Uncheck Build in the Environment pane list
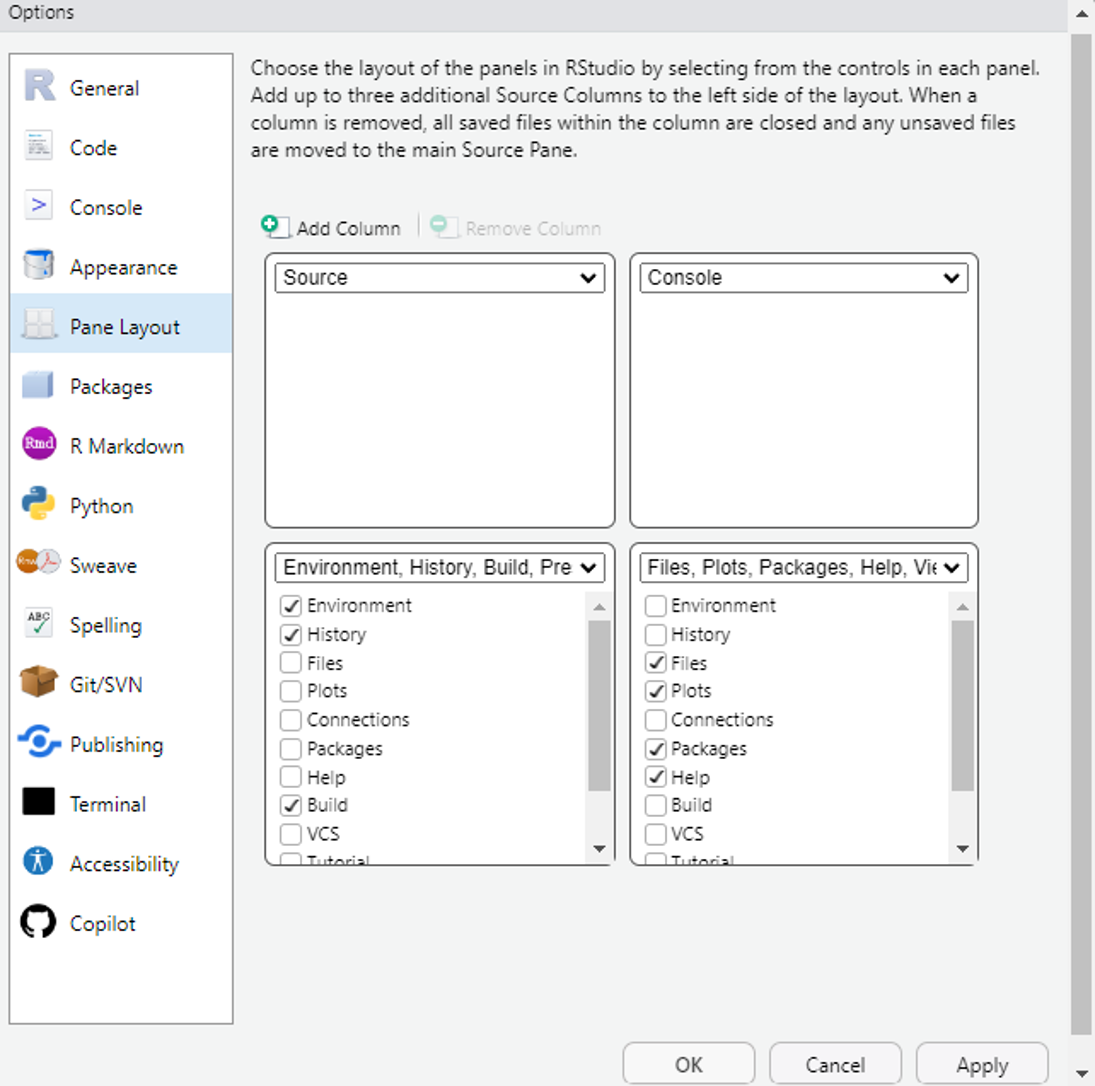Screen dimensions: 1095x1086 [x=291, y=805]
